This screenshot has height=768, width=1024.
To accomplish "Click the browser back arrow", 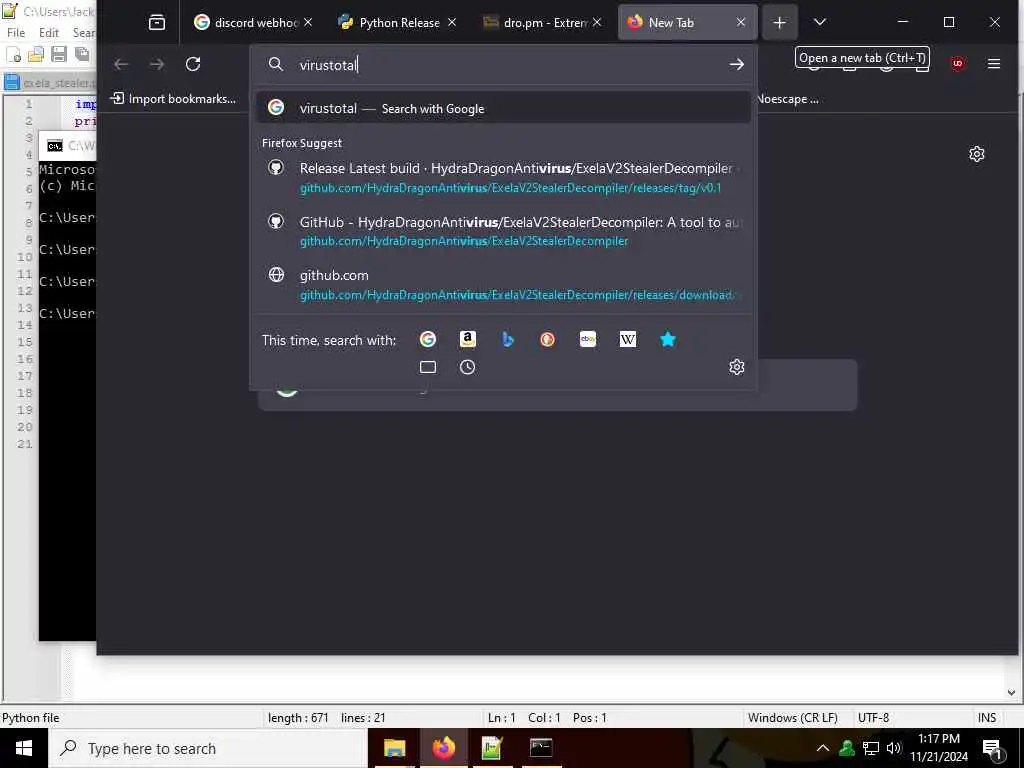I will (x=121, y=64).
